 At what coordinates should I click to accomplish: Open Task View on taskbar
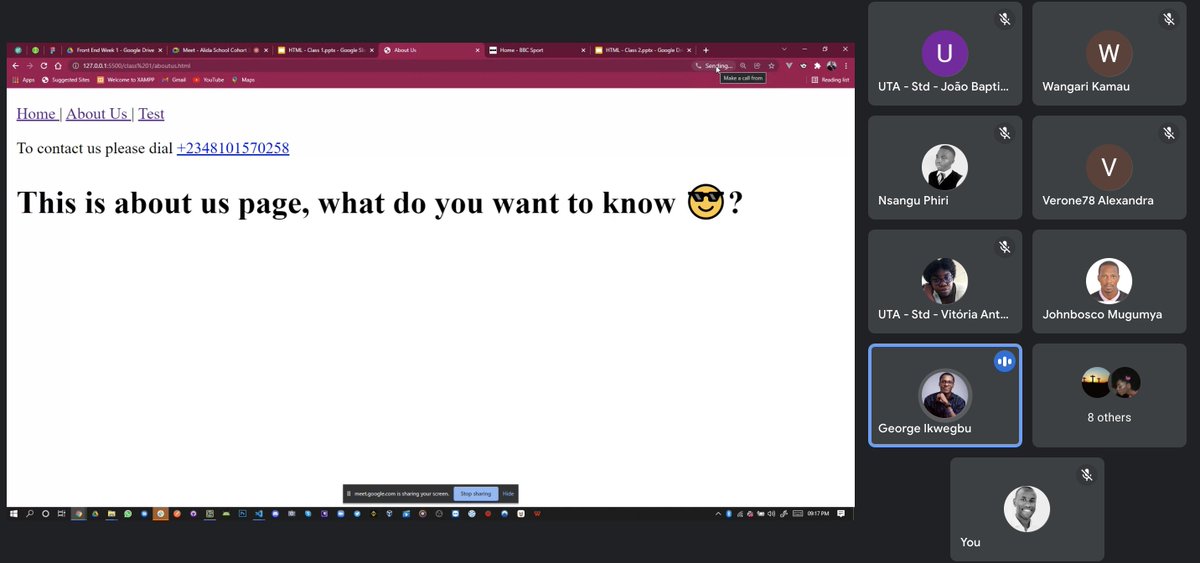(61, 513)
